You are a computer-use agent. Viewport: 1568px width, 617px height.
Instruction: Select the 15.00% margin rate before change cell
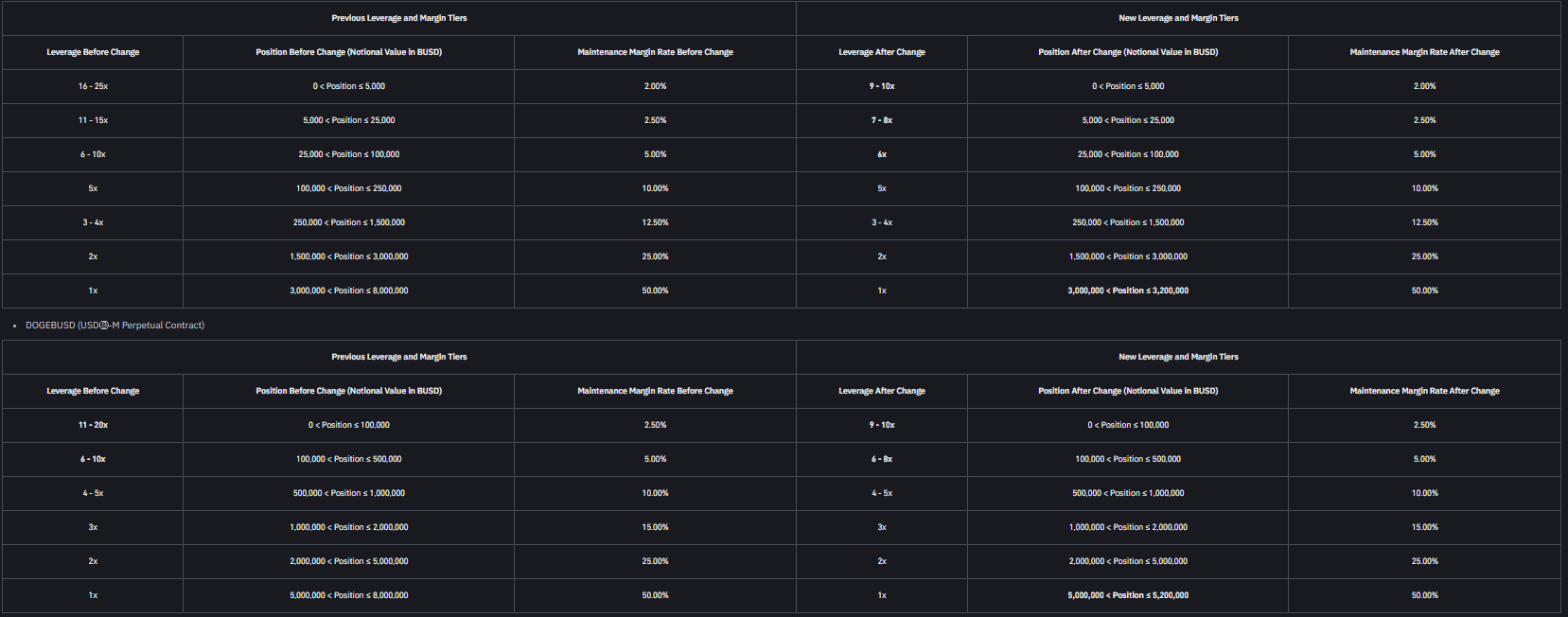[x=655, y=527]
